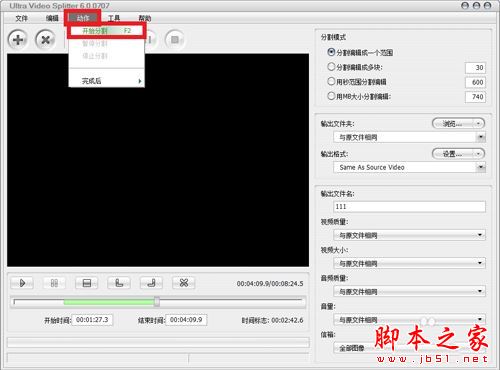Click the full-frame icon beside the pause button
The height and width of the screenshot is (370, 500).
pos(86,283)
